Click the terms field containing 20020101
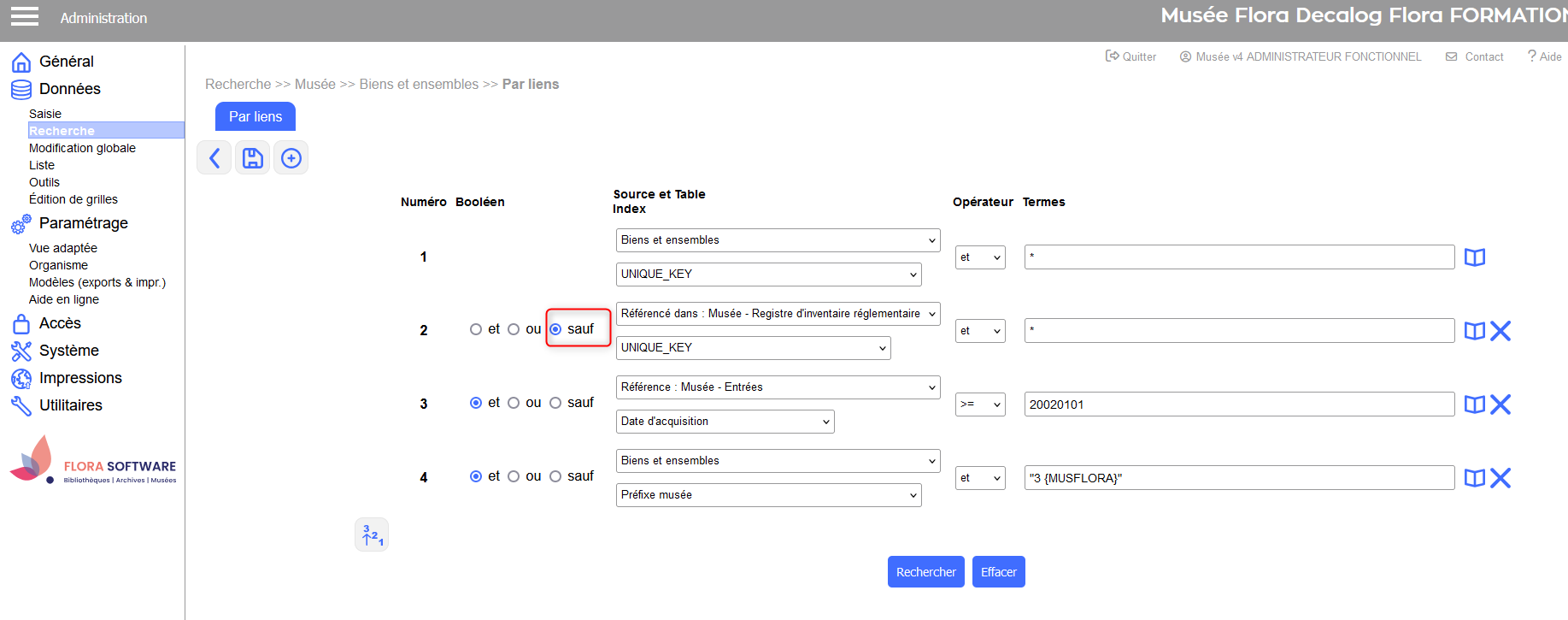The height and width of the screenshot is (620, 1568). [x=1238, y=404]
